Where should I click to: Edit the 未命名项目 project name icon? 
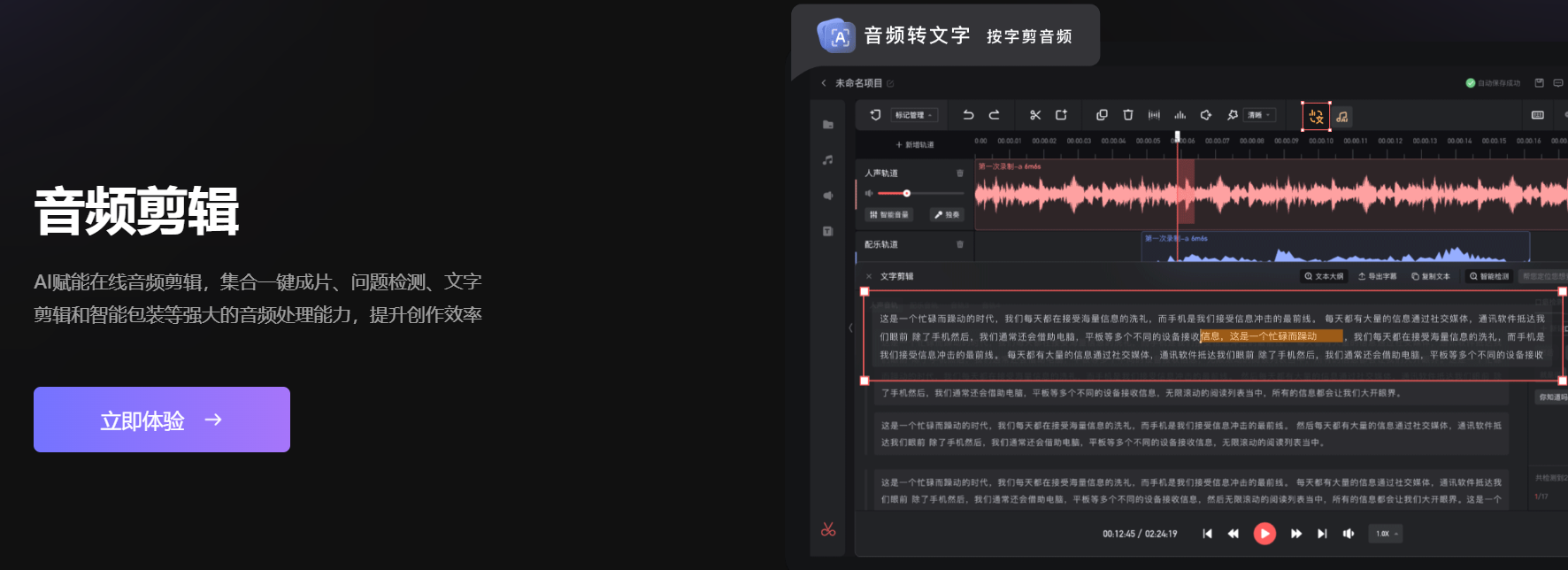[890, 83]
